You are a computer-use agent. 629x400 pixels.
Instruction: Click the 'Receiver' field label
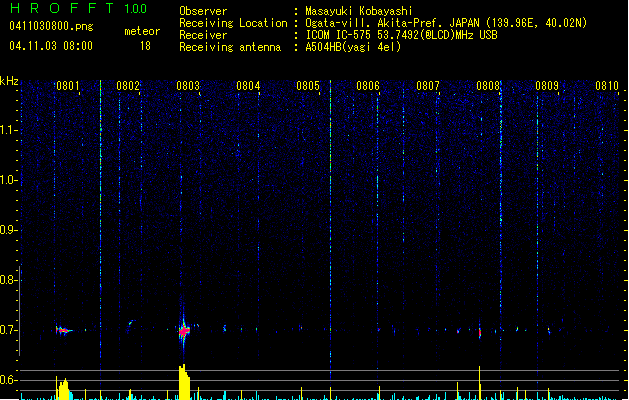203,35
